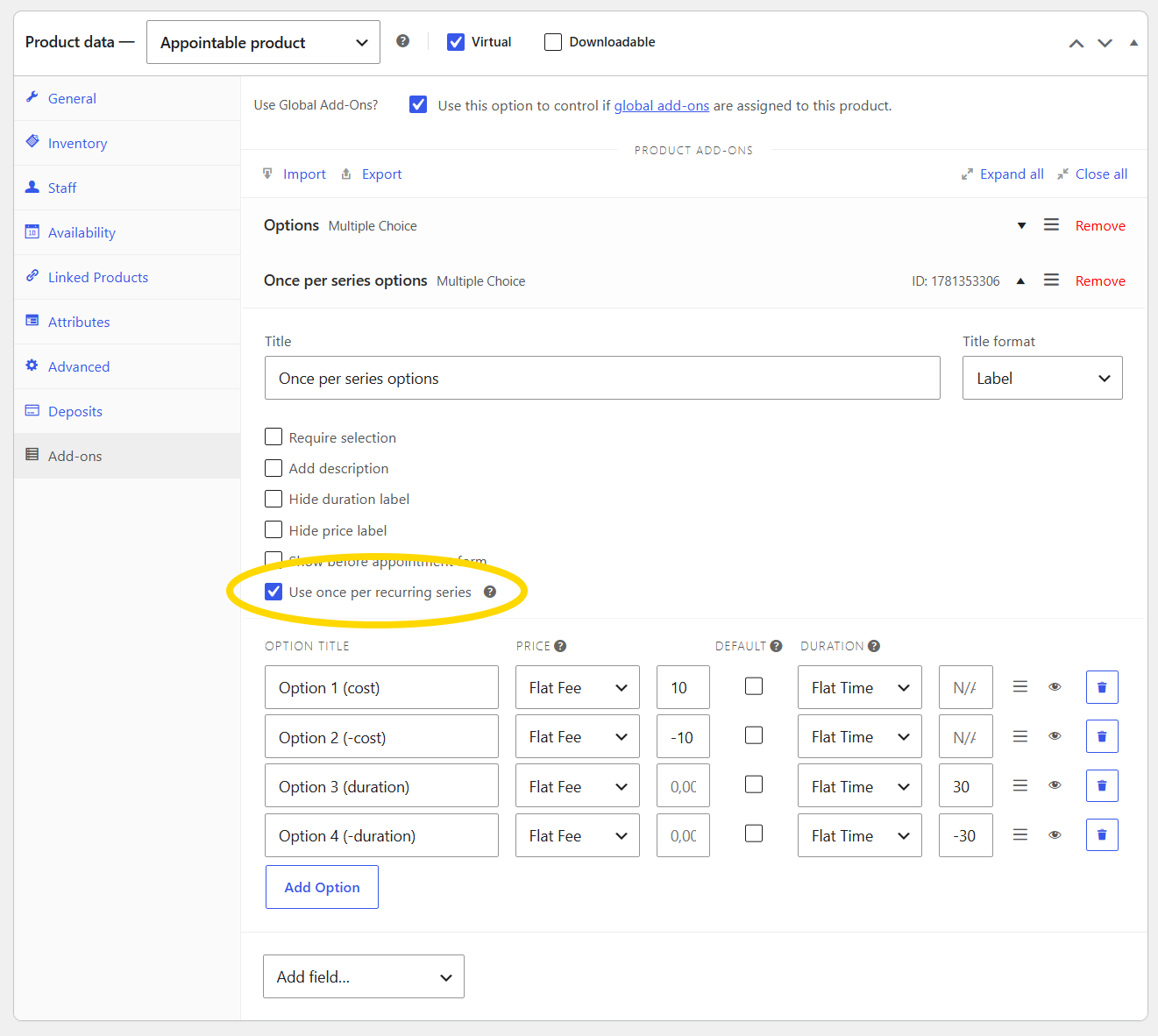Click the Expand all arrows icon

pos(967,174)
